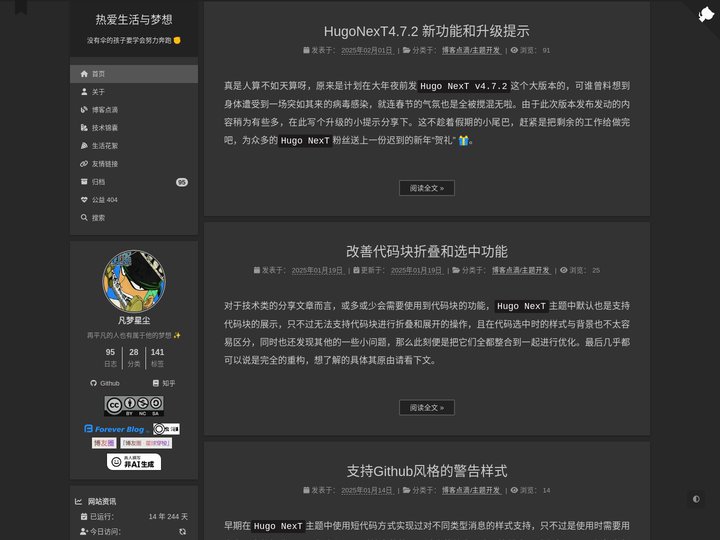This screenshot has height=540, width=720.
Task: Click the refresh spinner icon on 今日访问 row
Action: pyautogui.click(x=183, y=532)
